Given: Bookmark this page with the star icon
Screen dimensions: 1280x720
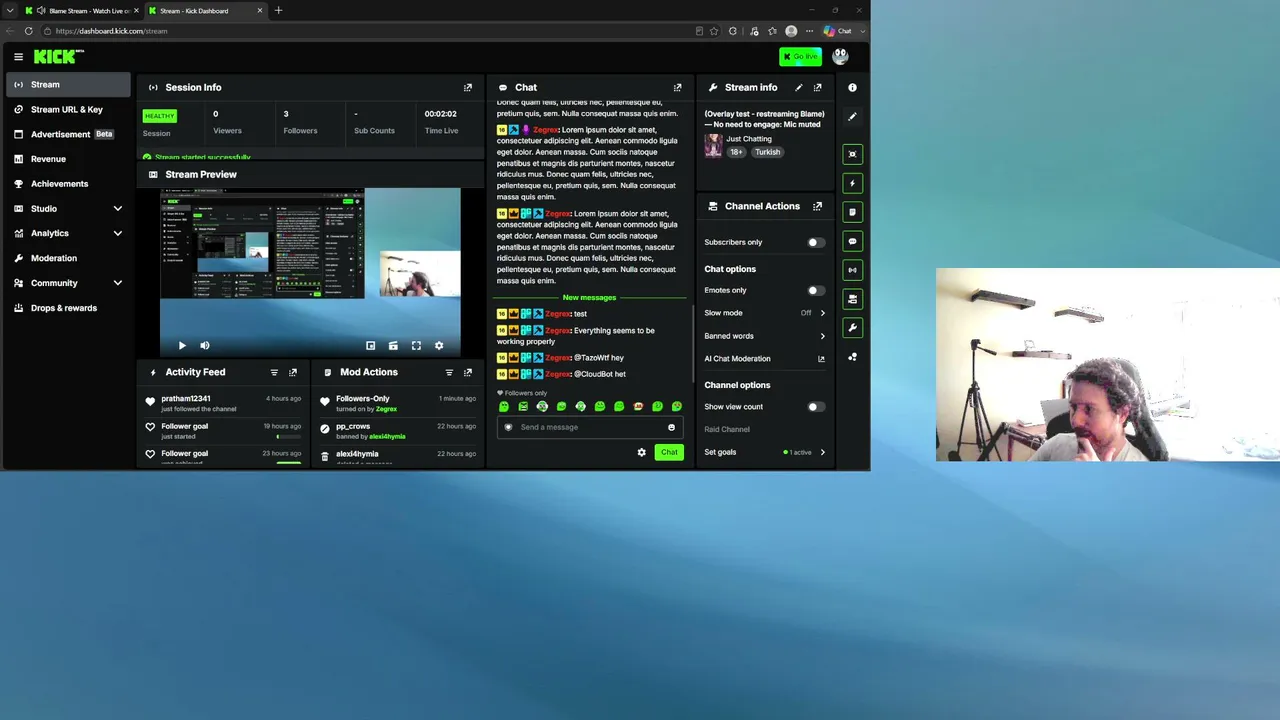Looking at the screenshot, I should [x=714, y=31].
